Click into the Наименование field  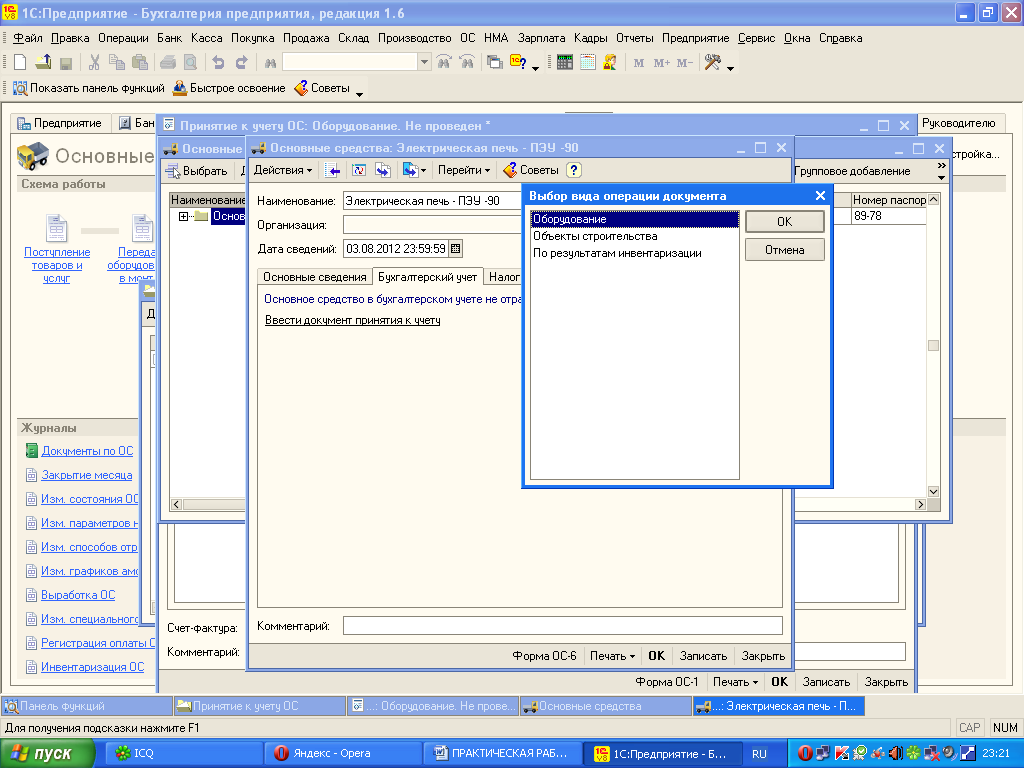pos(432,201)
